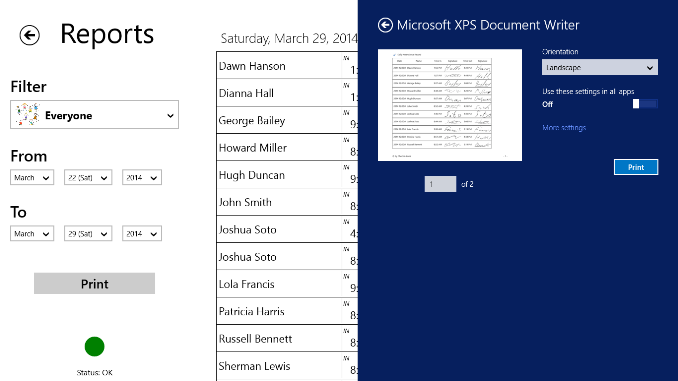Click the Saturday, March 29, 2014 date heading
This screenshot has height=381, width=678.
pos(289,38)
